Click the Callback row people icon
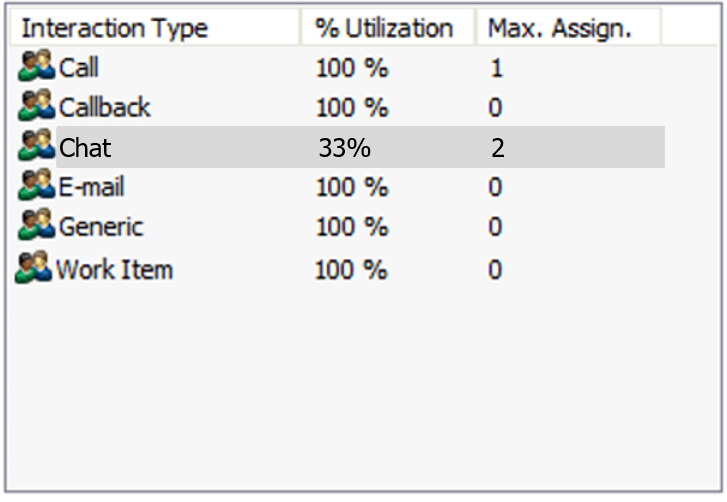 tap(36, 106)
